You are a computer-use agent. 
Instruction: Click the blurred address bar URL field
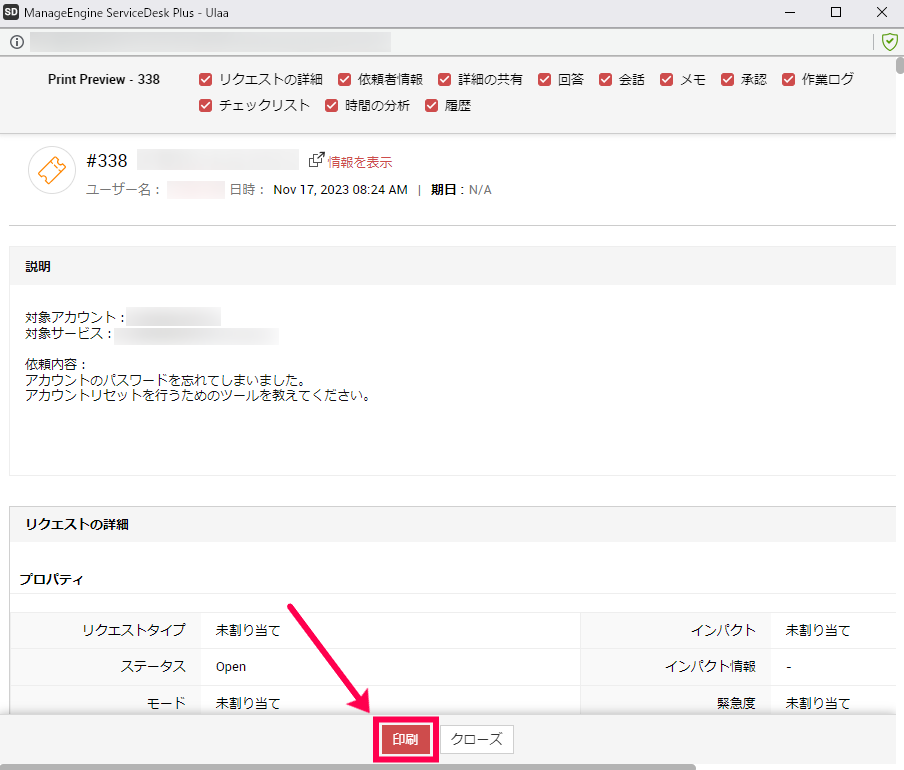(x=210, y=41)
